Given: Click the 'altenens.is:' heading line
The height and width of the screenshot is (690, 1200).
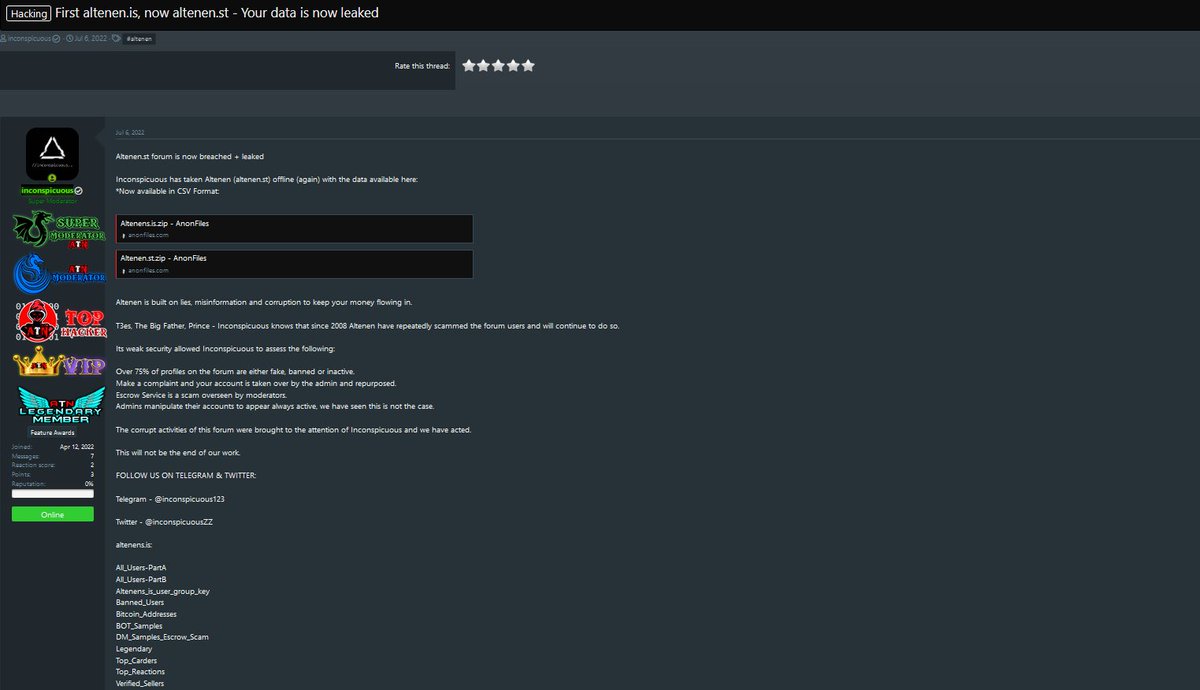Looking at the screenshot, I should click(x=133, y=545).
